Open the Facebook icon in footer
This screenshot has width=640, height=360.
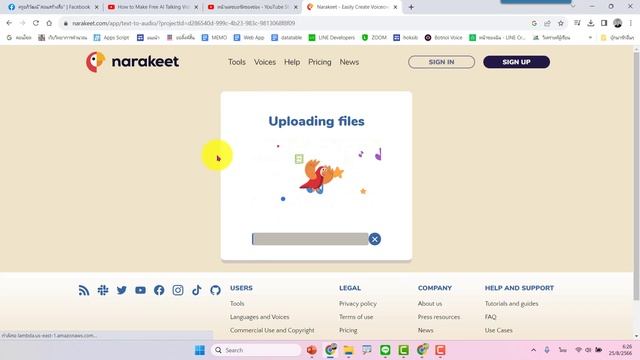[159, 290]
